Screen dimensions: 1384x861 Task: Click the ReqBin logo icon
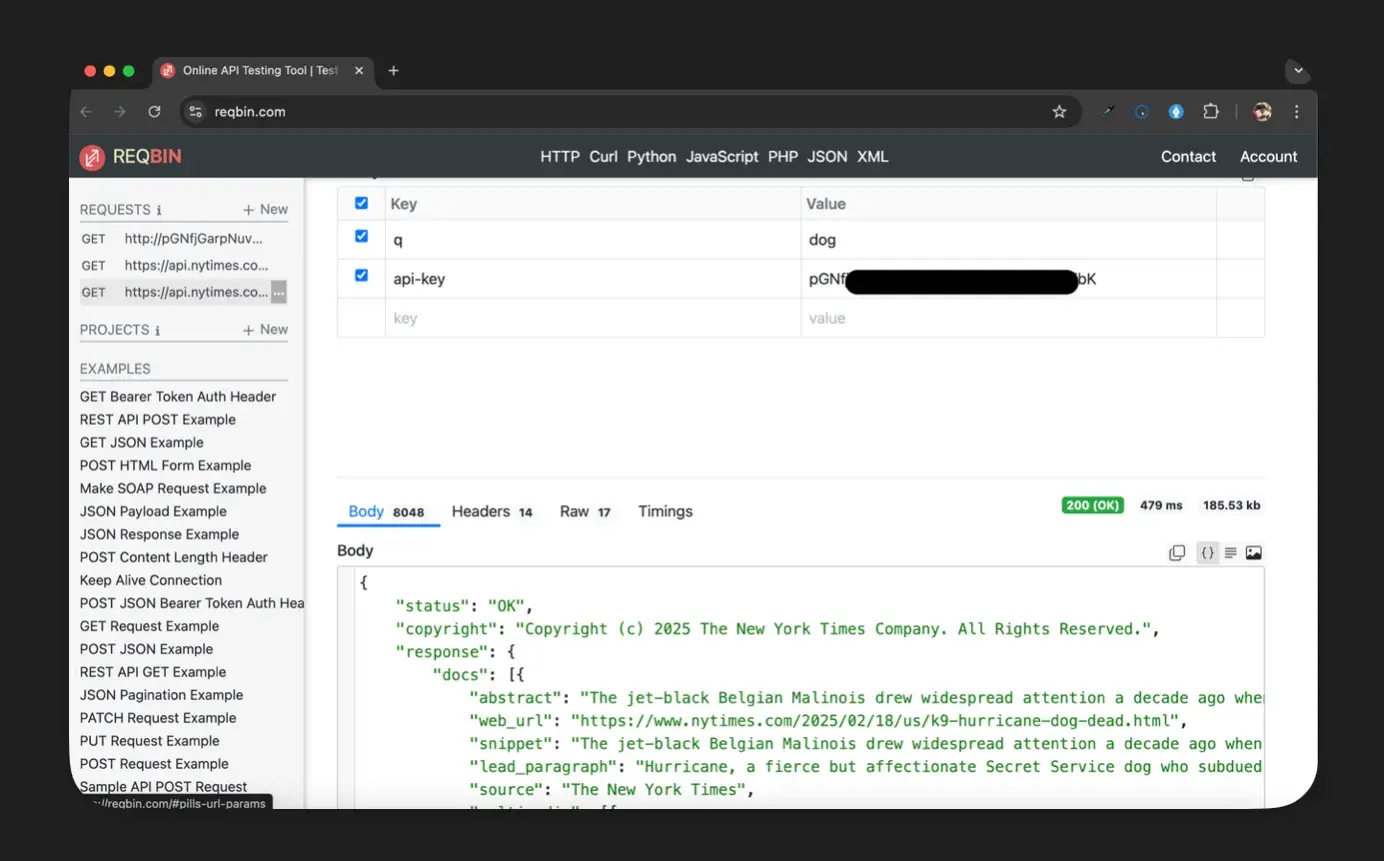(93, 157)
